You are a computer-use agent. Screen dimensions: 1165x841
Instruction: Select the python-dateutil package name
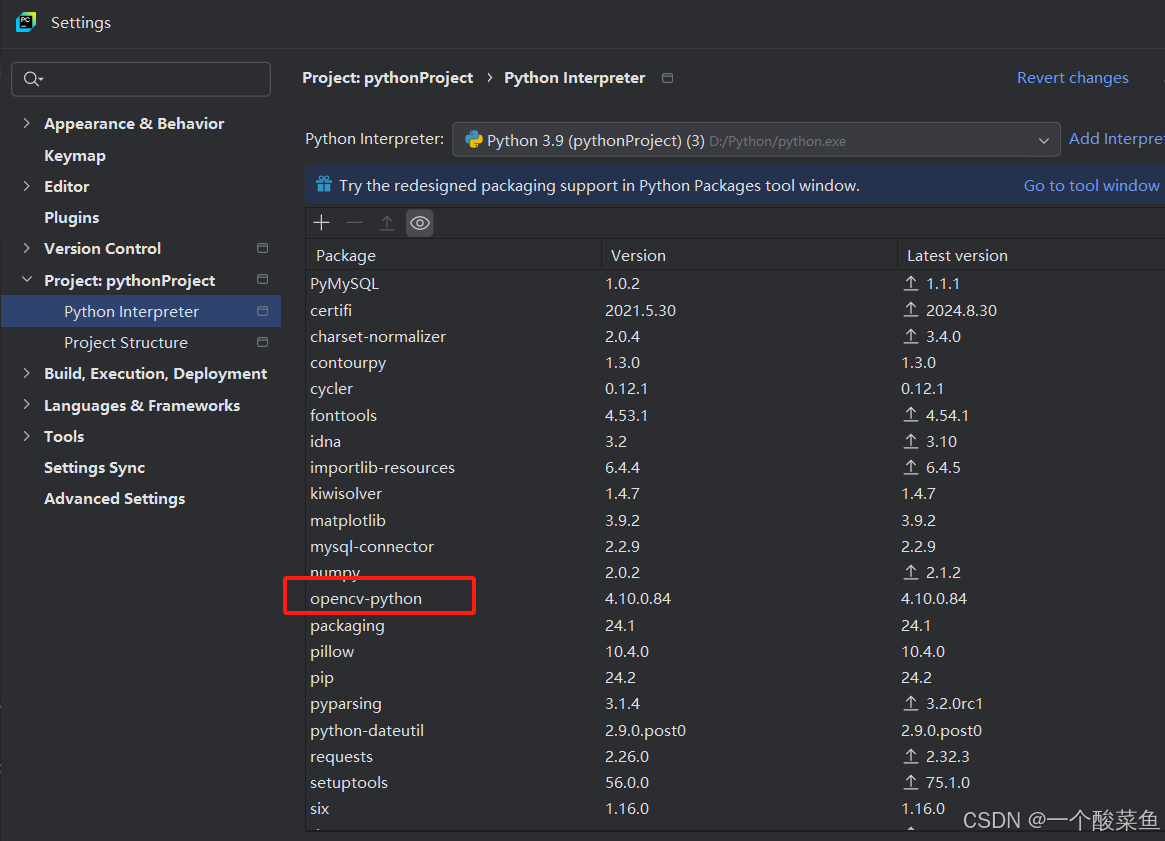click(x=367, y=730)
